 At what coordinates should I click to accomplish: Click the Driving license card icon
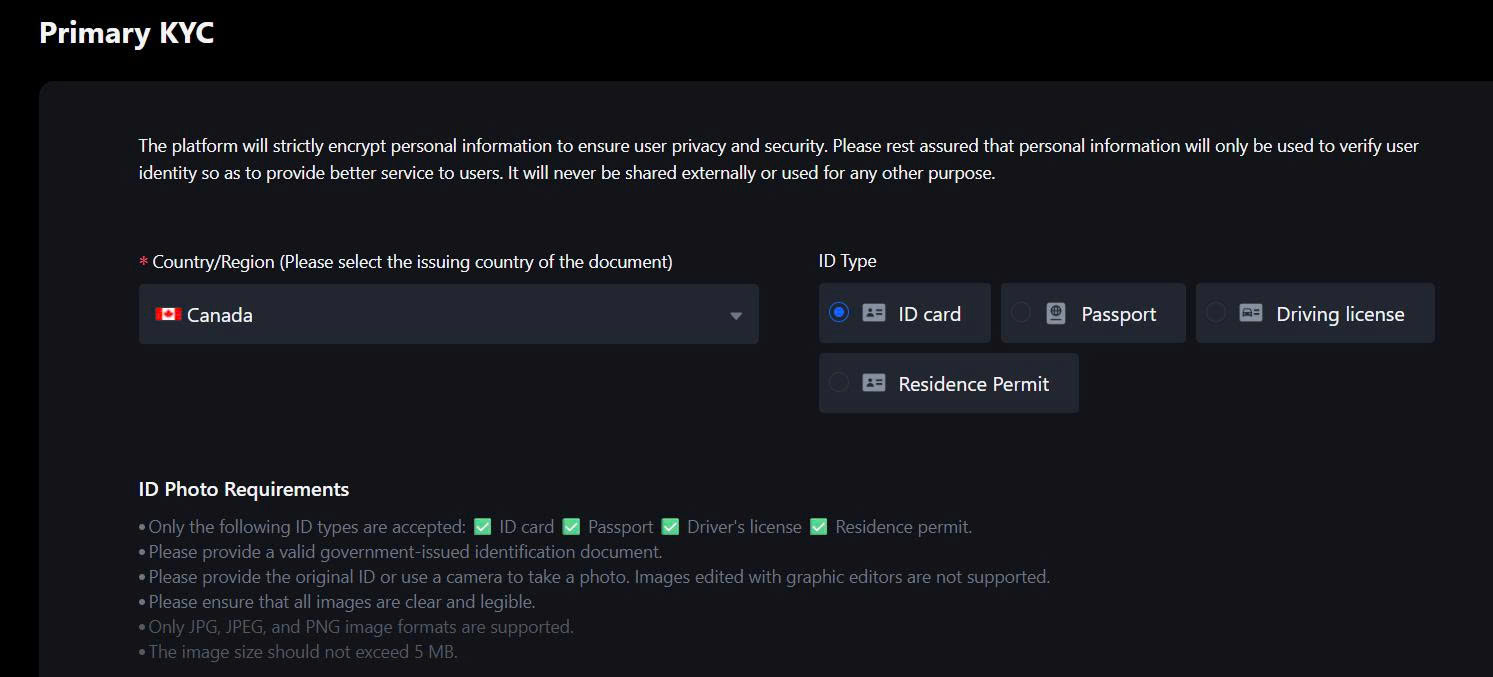[x=1251, y=313]
